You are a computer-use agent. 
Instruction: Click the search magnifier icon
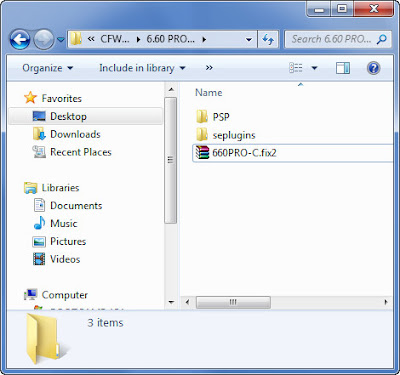point(382,39)
